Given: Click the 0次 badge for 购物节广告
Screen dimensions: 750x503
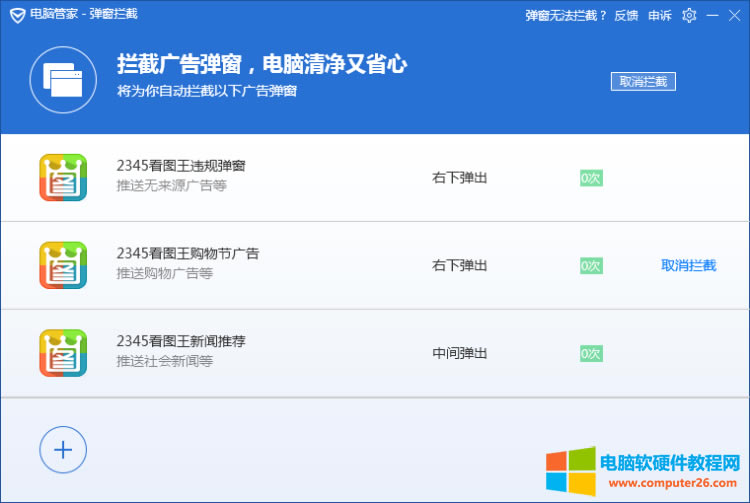Looking at the screenshot, I should 591,266.
